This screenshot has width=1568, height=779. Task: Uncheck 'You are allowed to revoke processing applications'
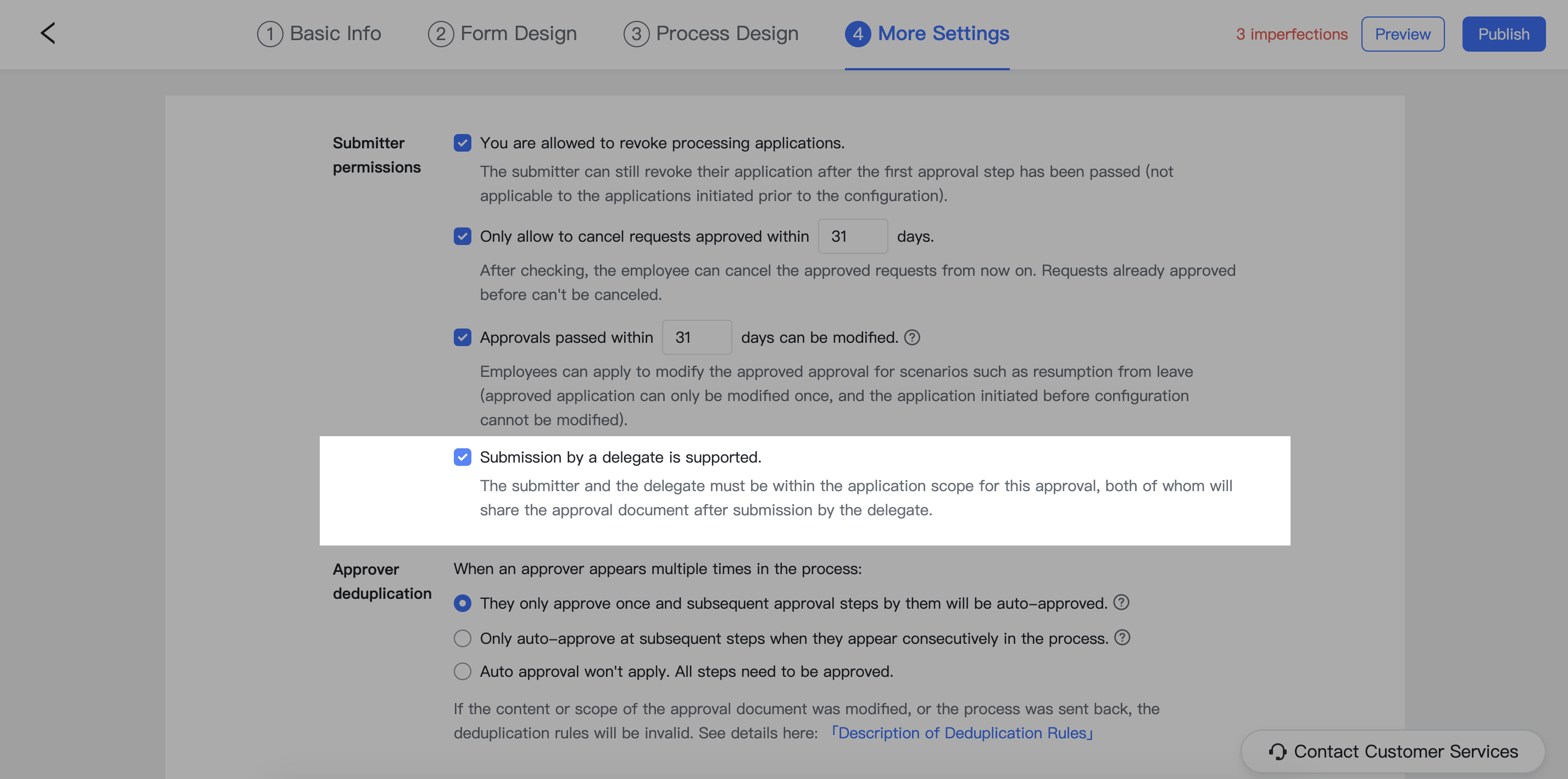[x=463, y=142]
